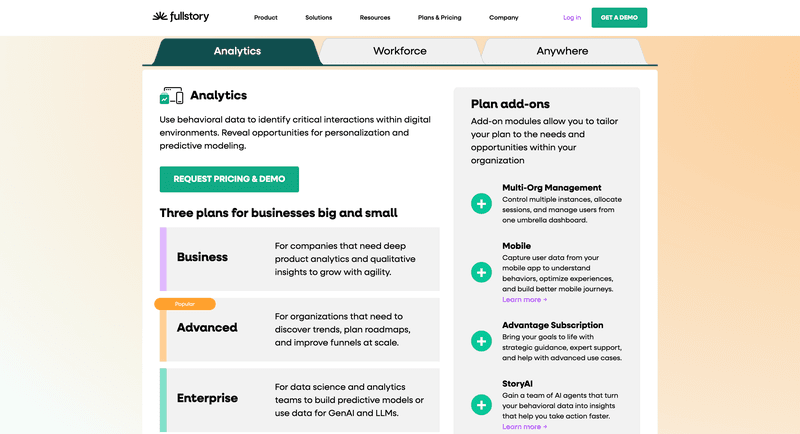The image size is (800, 434).
Task: Click the Log in link
Action: point(572,18)
